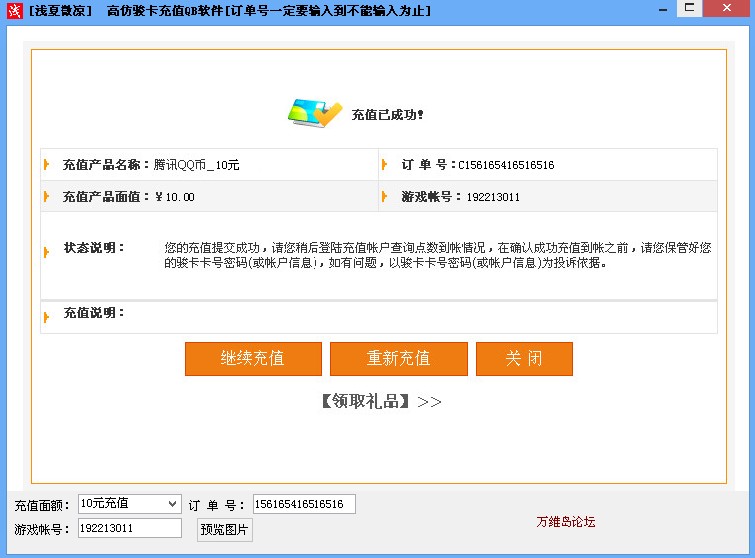The width and height of the screenshot is (755, 558).
Task: Open the 【领取礼品】>> link
Action: pyautogui.click(x=381, y=401)
